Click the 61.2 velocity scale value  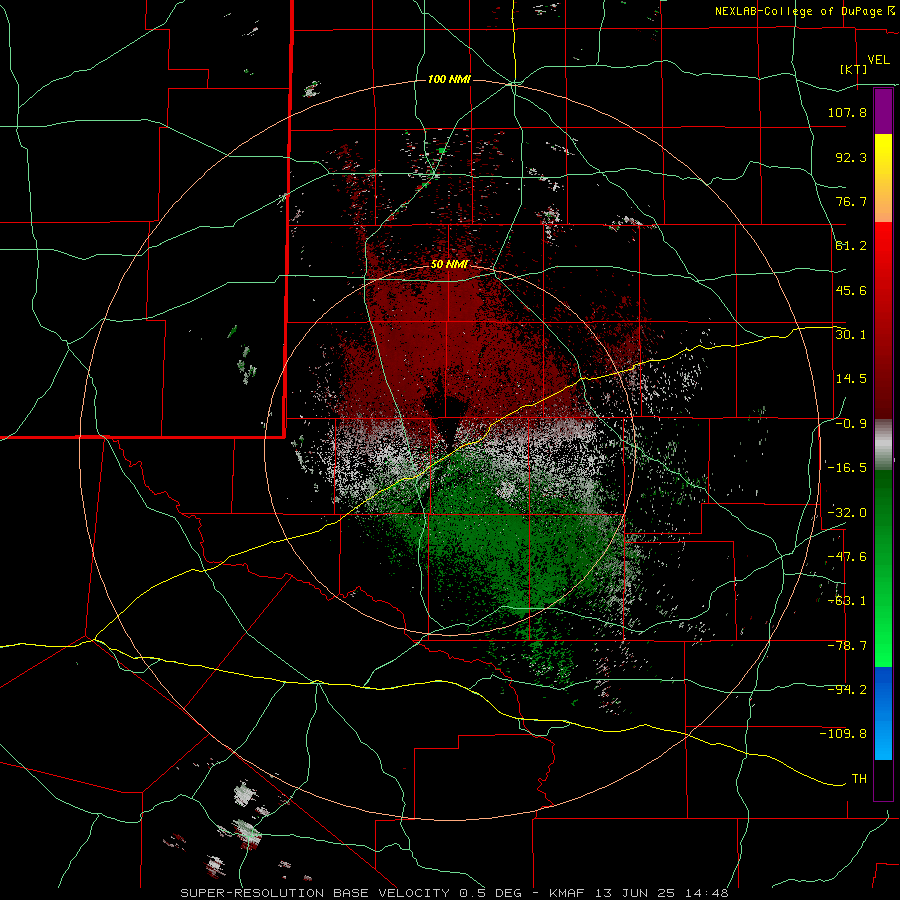(x=851, y=246)
